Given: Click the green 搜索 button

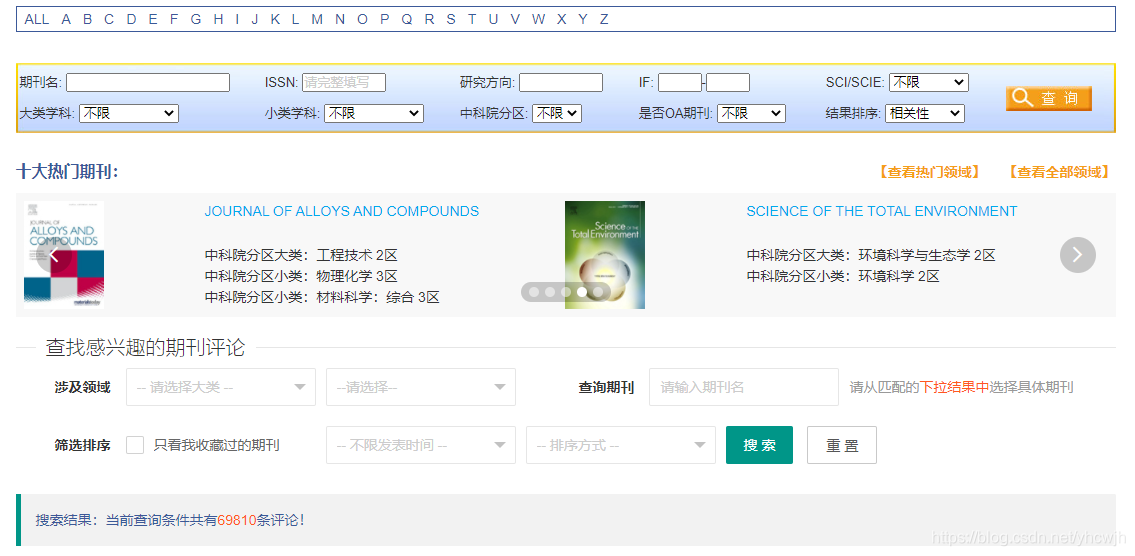Looking at the screenshot, I should pos(759,445).
